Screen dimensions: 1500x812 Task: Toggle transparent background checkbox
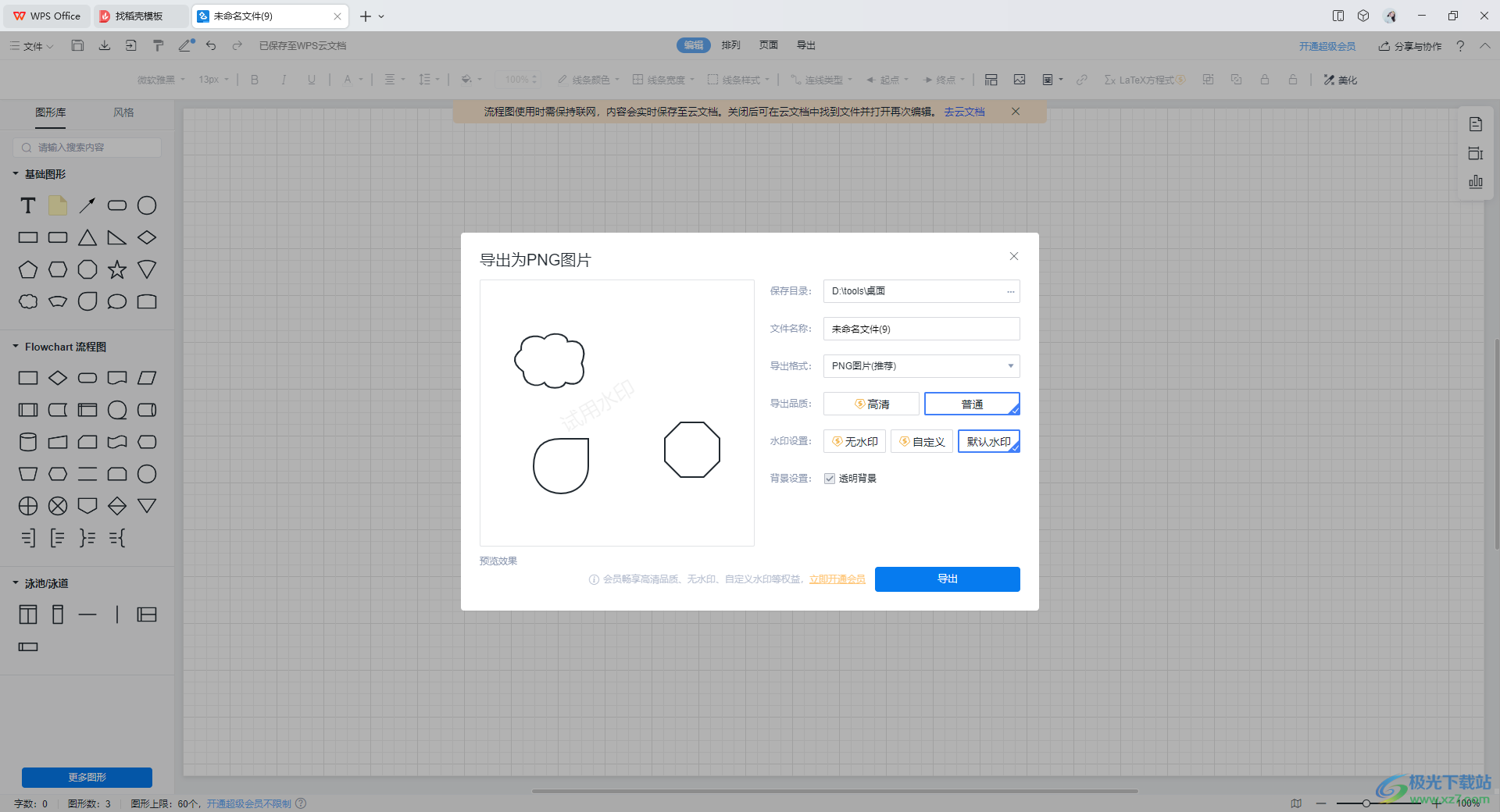(x=830, y=479)
